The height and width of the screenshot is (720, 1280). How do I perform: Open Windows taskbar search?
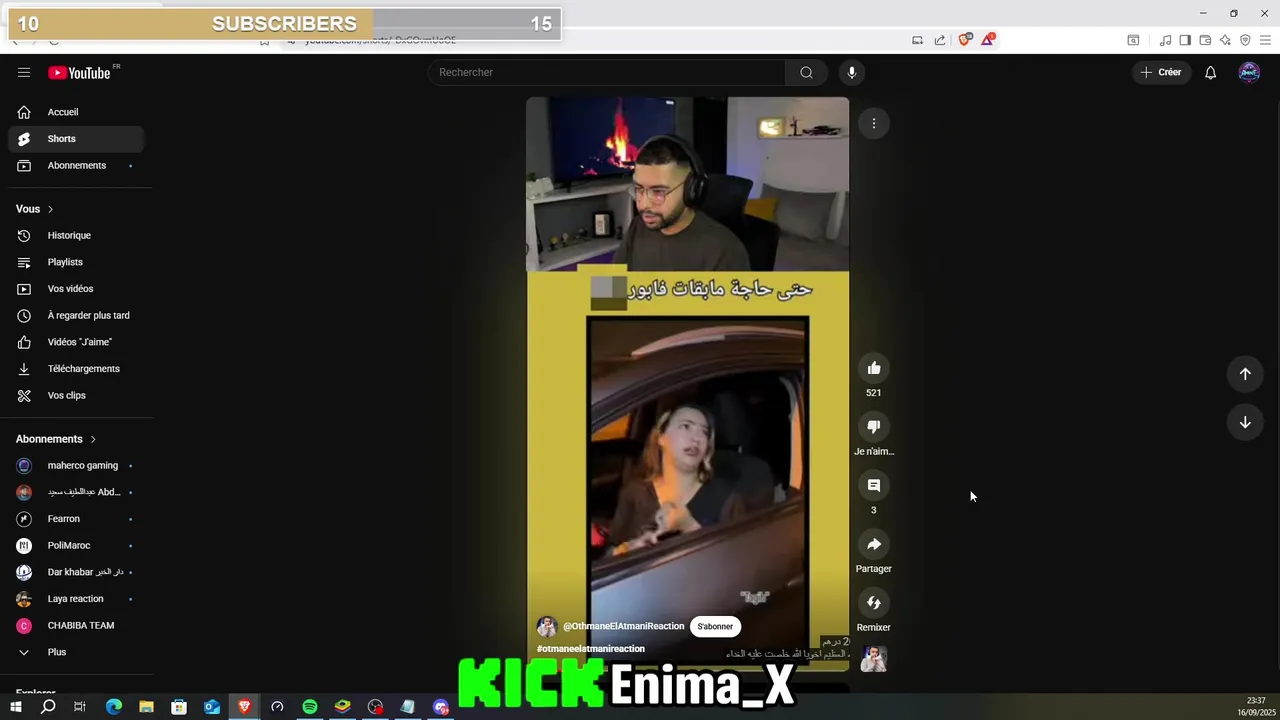tap(48, 707)
